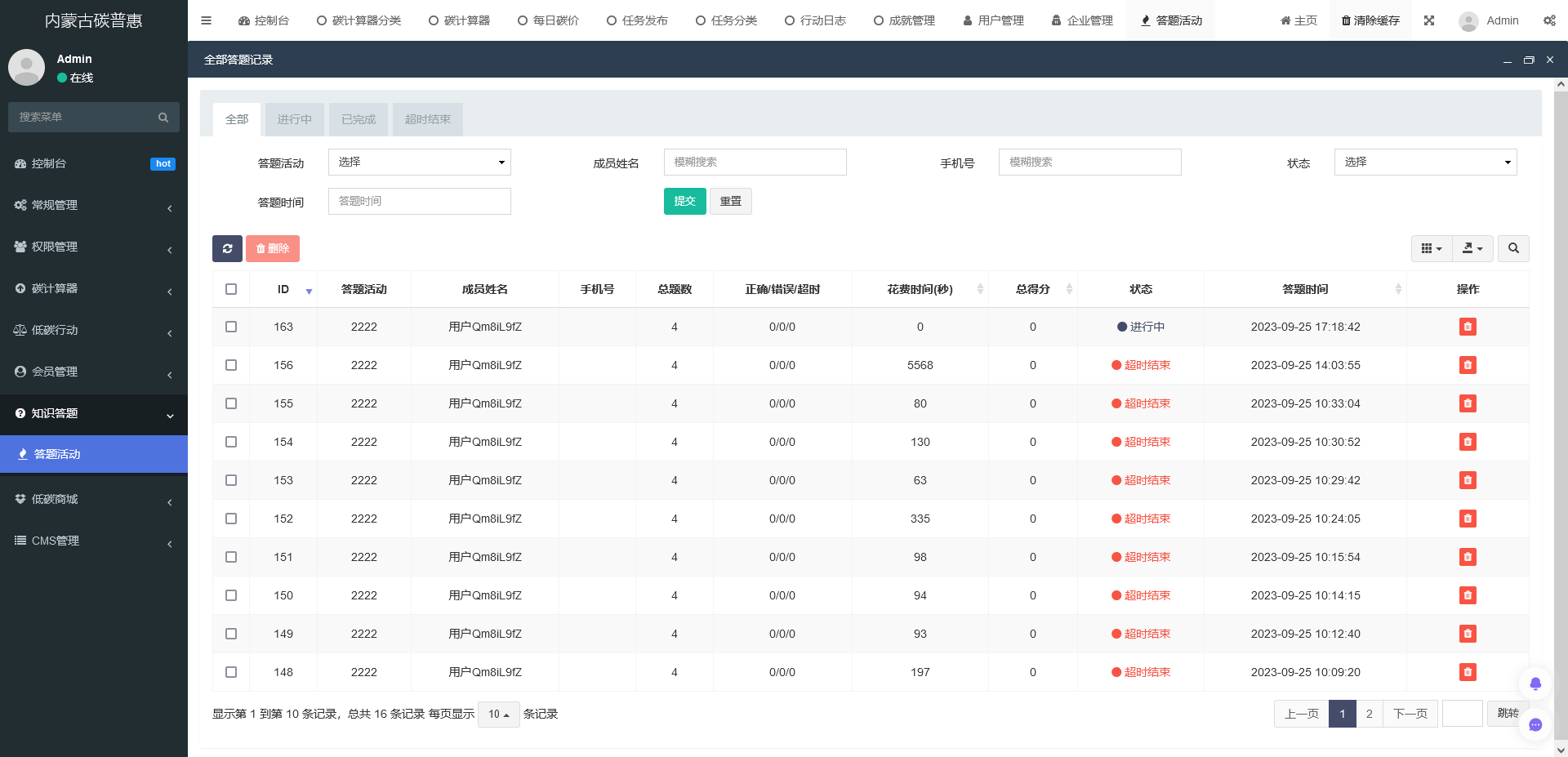Expand 会员管理 sidebar menu

click(94, 372)
